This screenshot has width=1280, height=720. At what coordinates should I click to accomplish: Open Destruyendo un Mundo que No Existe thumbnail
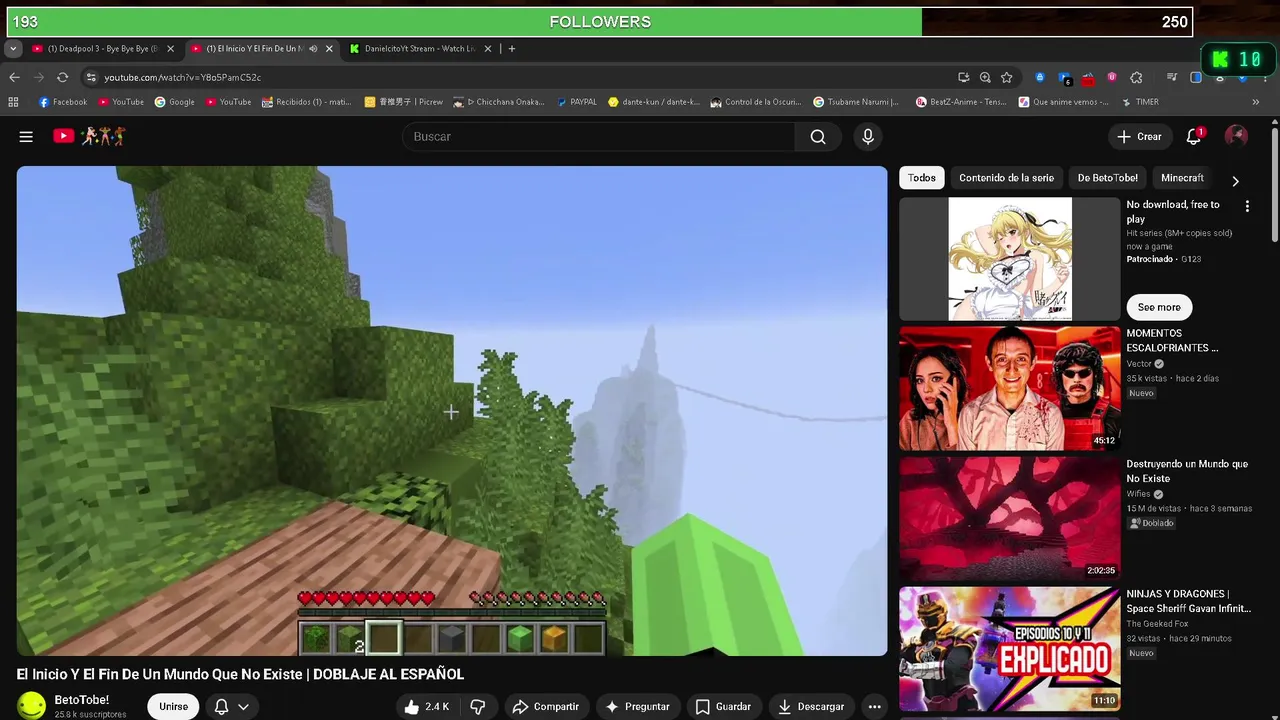point(1010,519)
